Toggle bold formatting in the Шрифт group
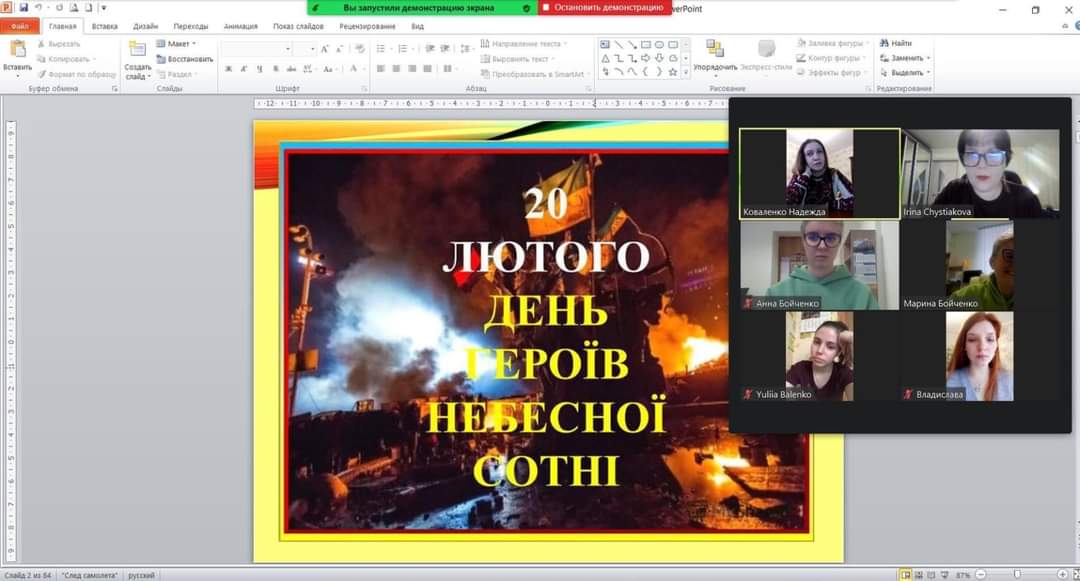 tap(228, 69)
